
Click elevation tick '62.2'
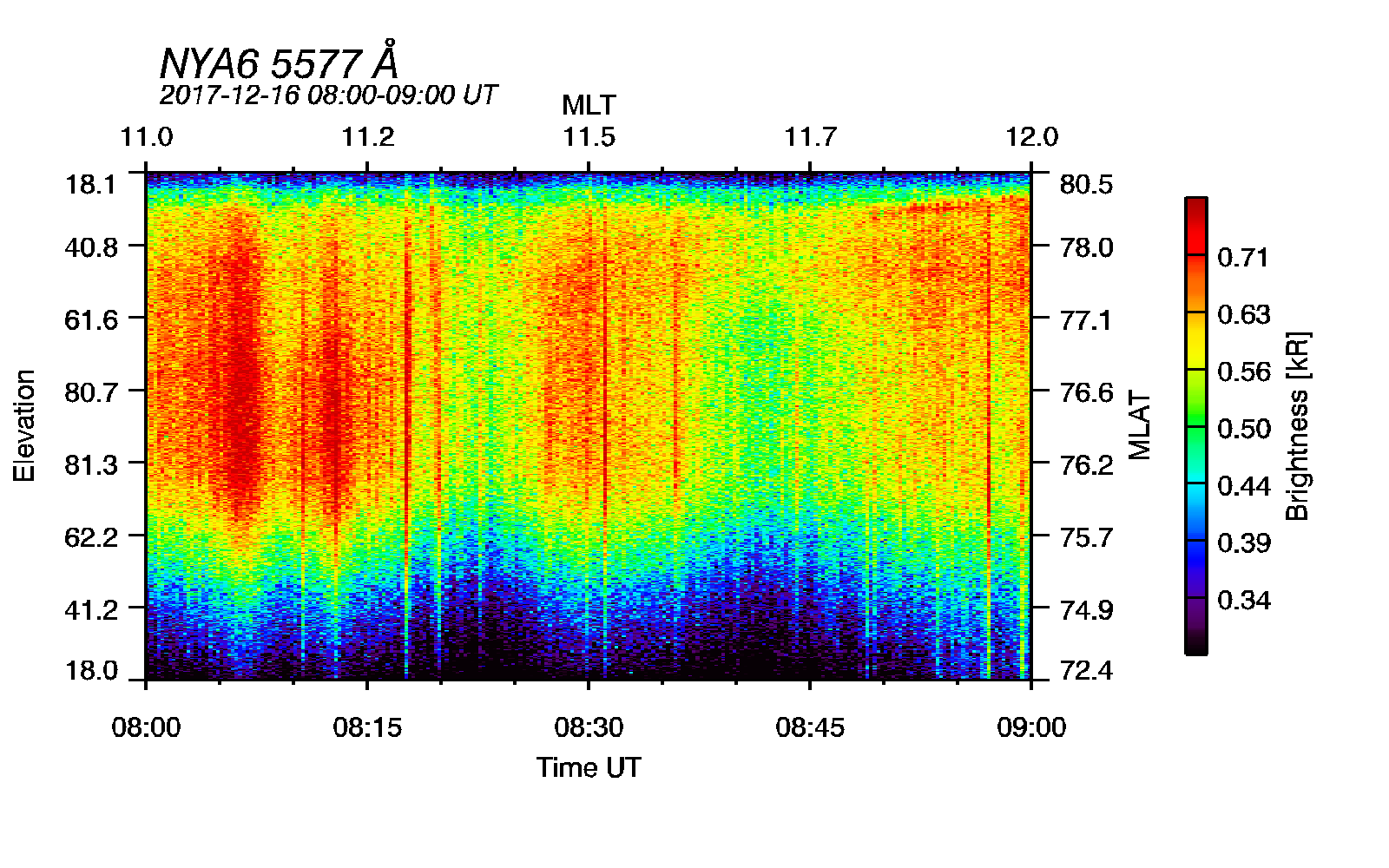pos(91,537)
